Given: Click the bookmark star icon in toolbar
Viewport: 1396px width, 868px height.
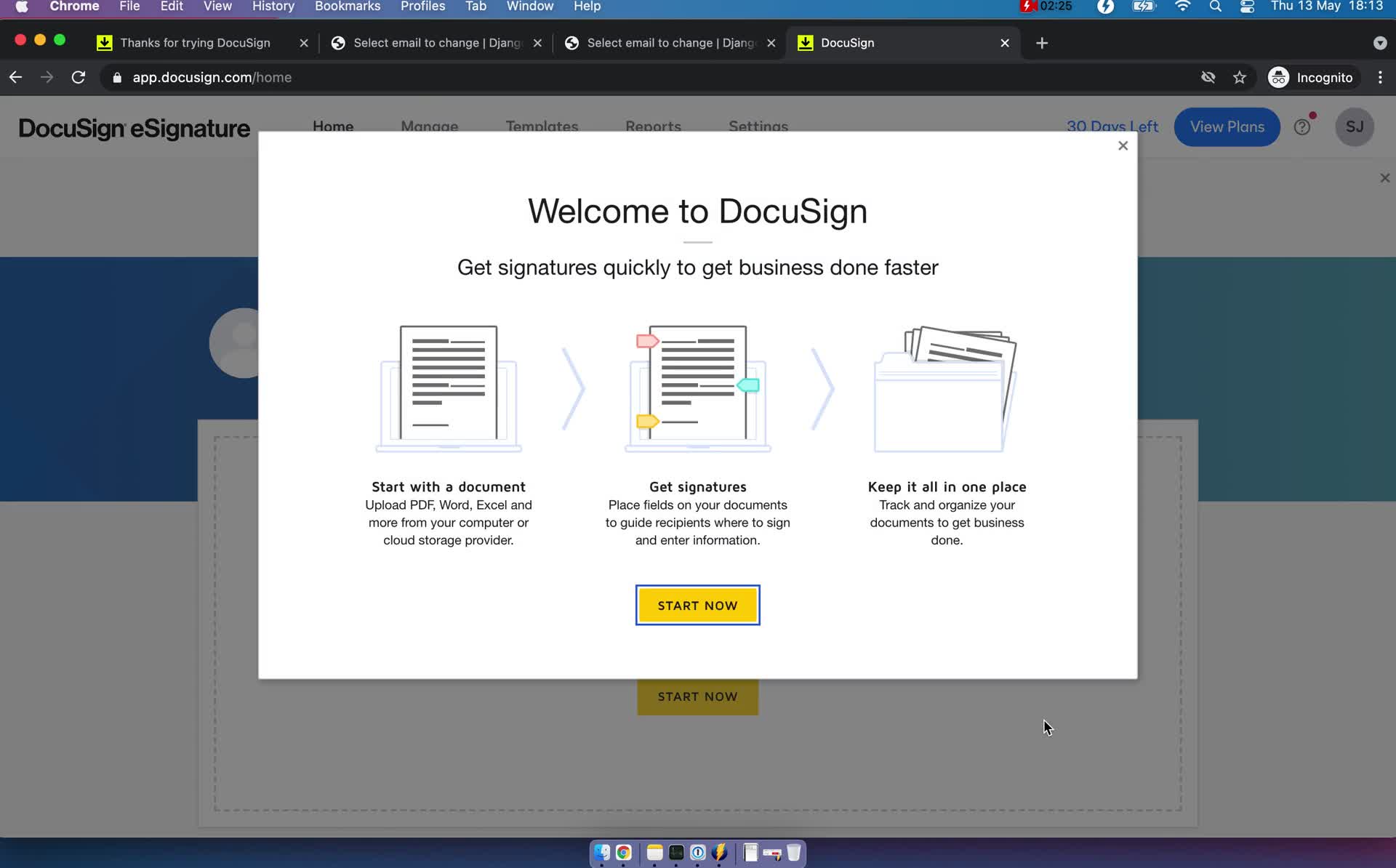Looking at the screenshot, I should click(1240, 77).
